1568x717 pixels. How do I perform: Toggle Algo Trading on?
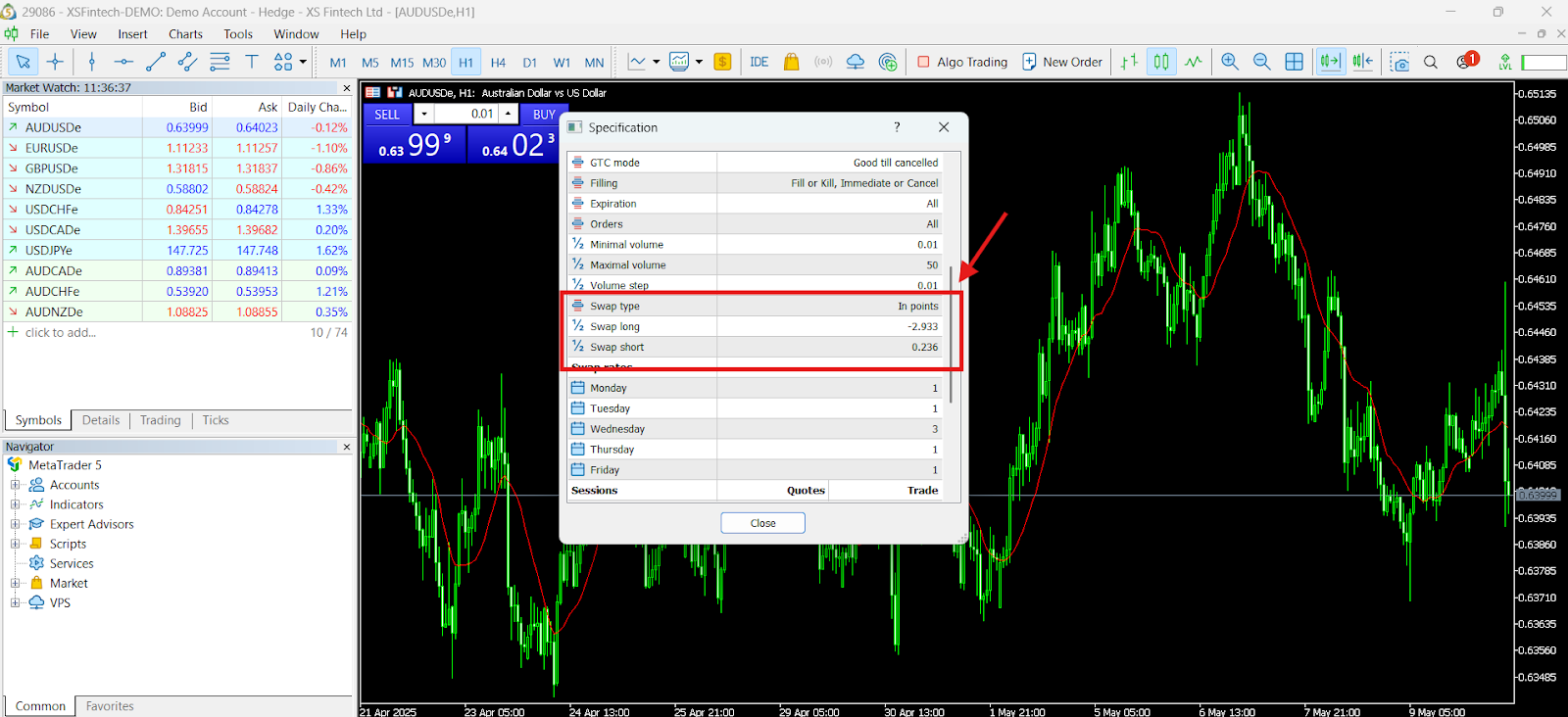click(962, 62)
